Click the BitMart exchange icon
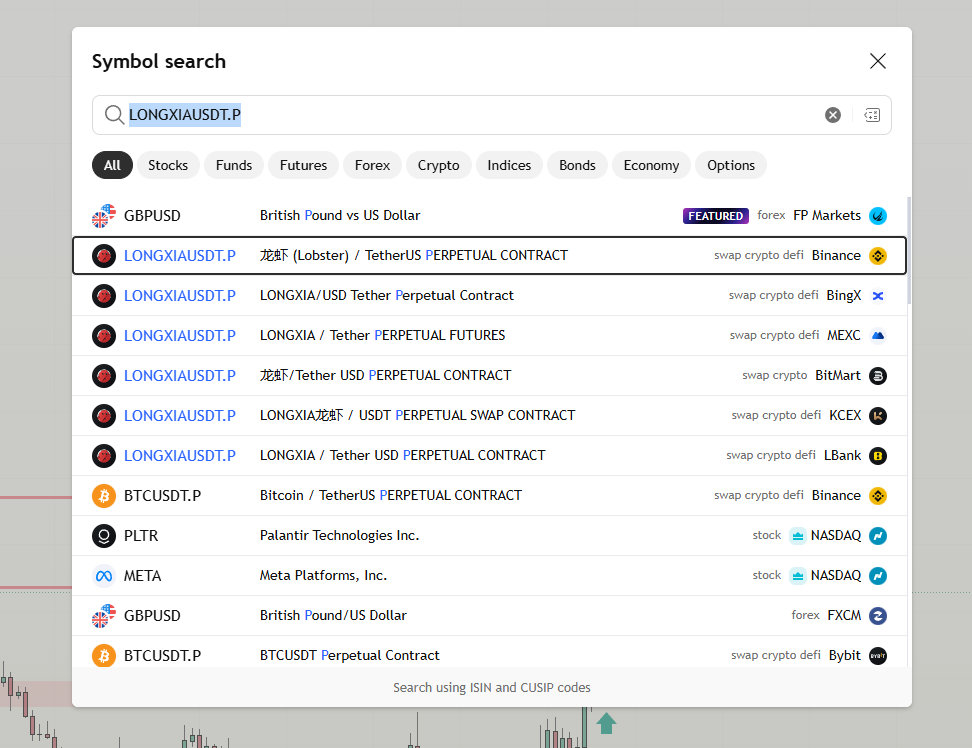972x748 pixels. 878,376
